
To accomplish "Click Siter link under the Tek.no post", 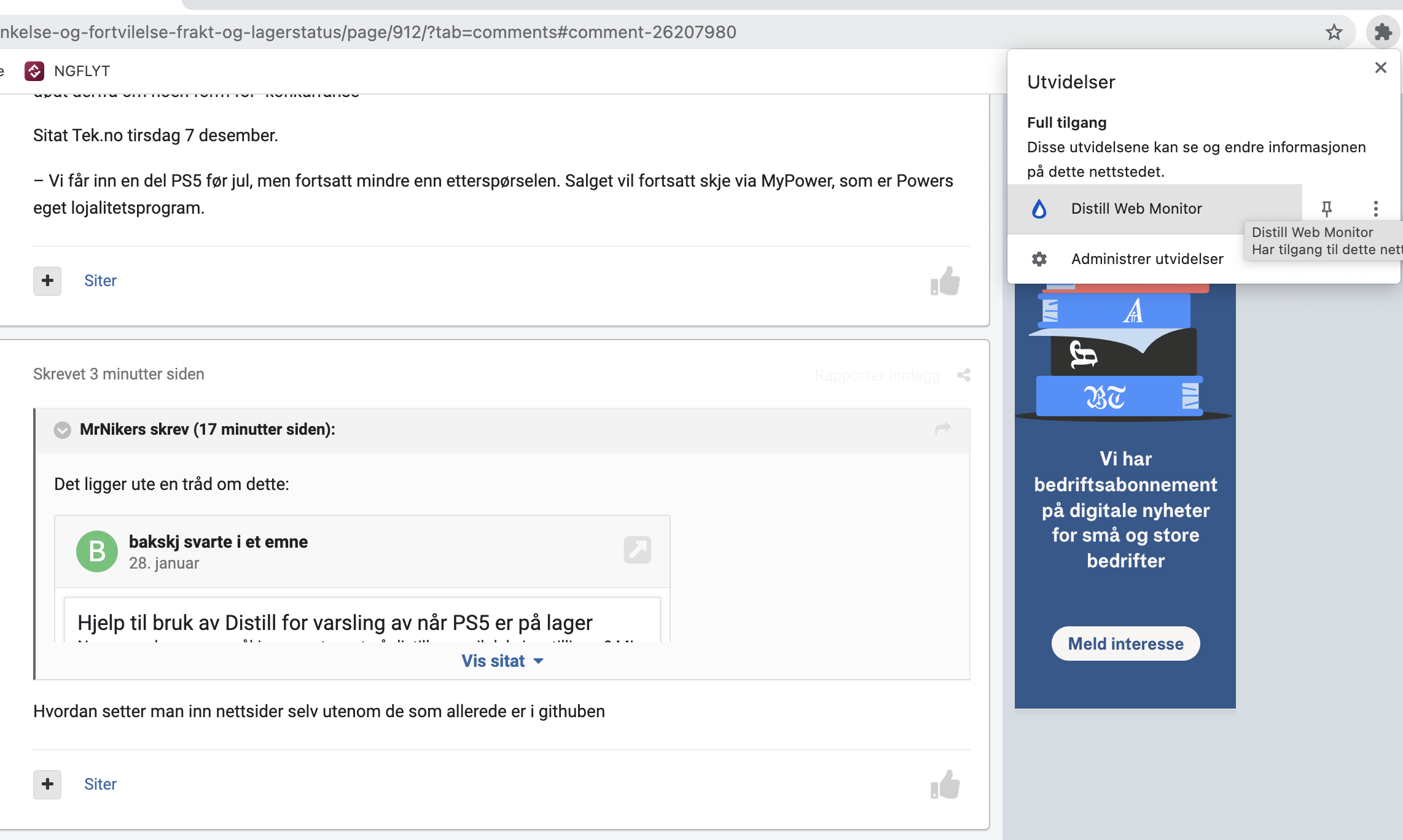I will coord(100,281).
